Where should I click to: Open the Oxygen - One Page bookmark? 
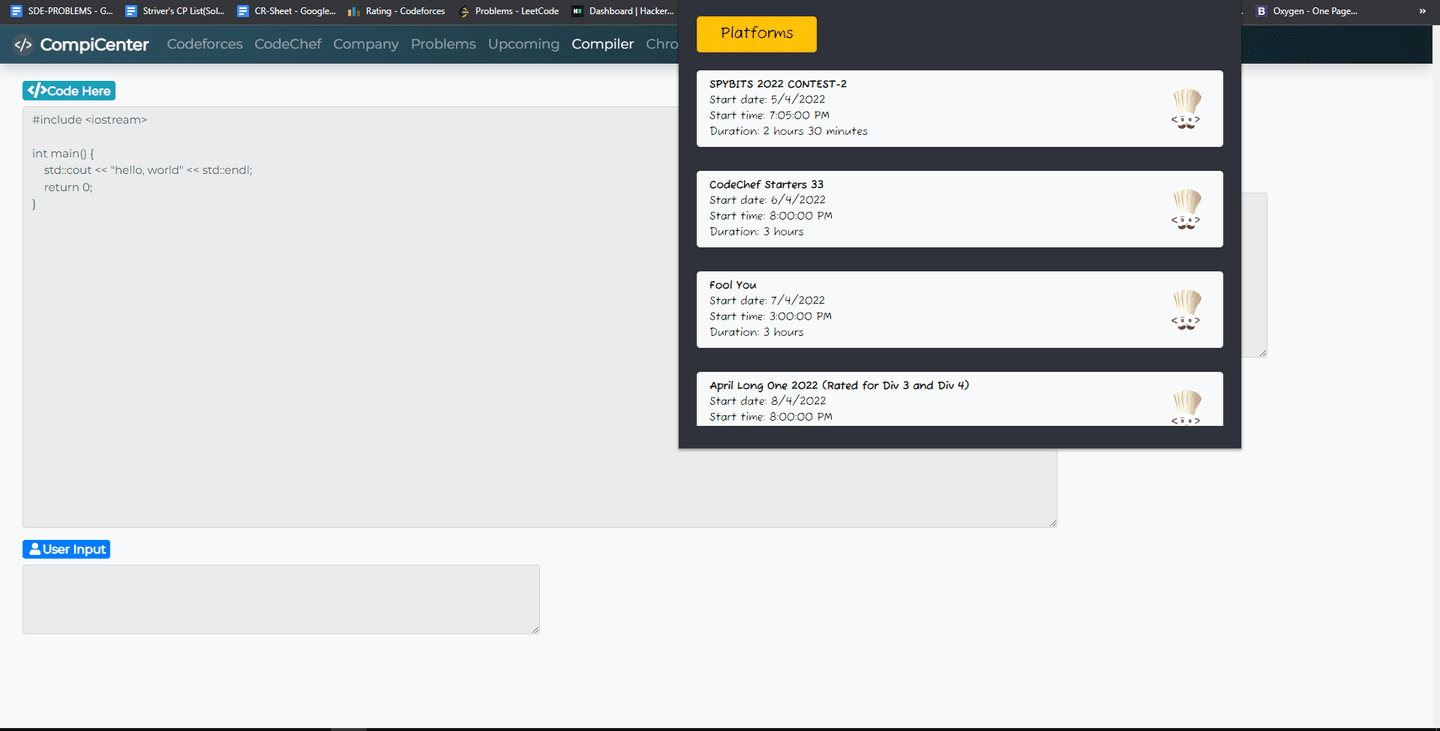pos(1306,11)
